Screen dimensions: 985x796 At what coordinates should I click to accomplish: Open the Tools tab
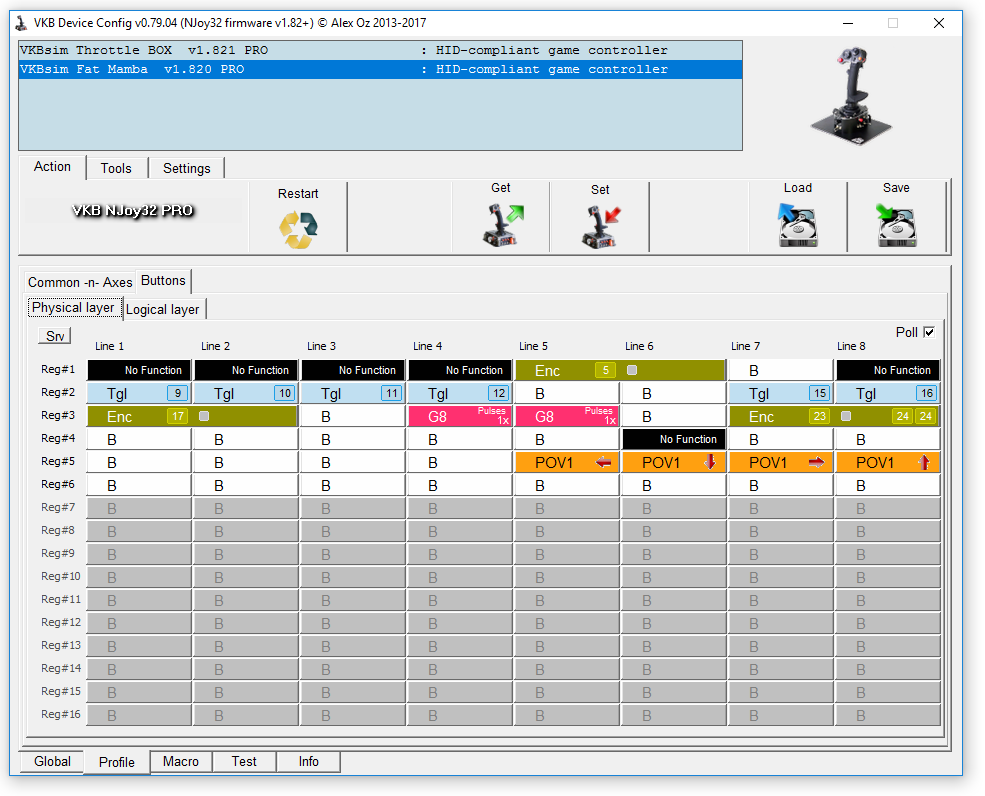[116, 168]
